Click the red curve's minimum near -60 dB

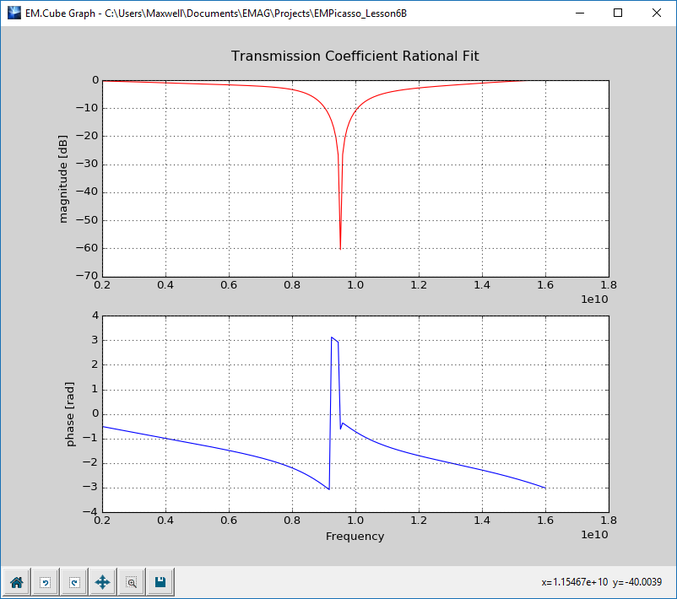point(340,248)
